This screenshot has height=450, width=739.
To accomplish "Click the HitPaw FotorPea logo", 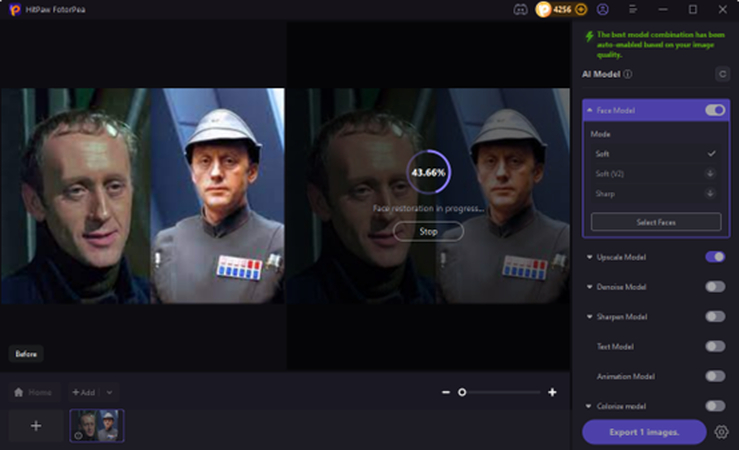I will pyautogui.click(x=15, y=9).
